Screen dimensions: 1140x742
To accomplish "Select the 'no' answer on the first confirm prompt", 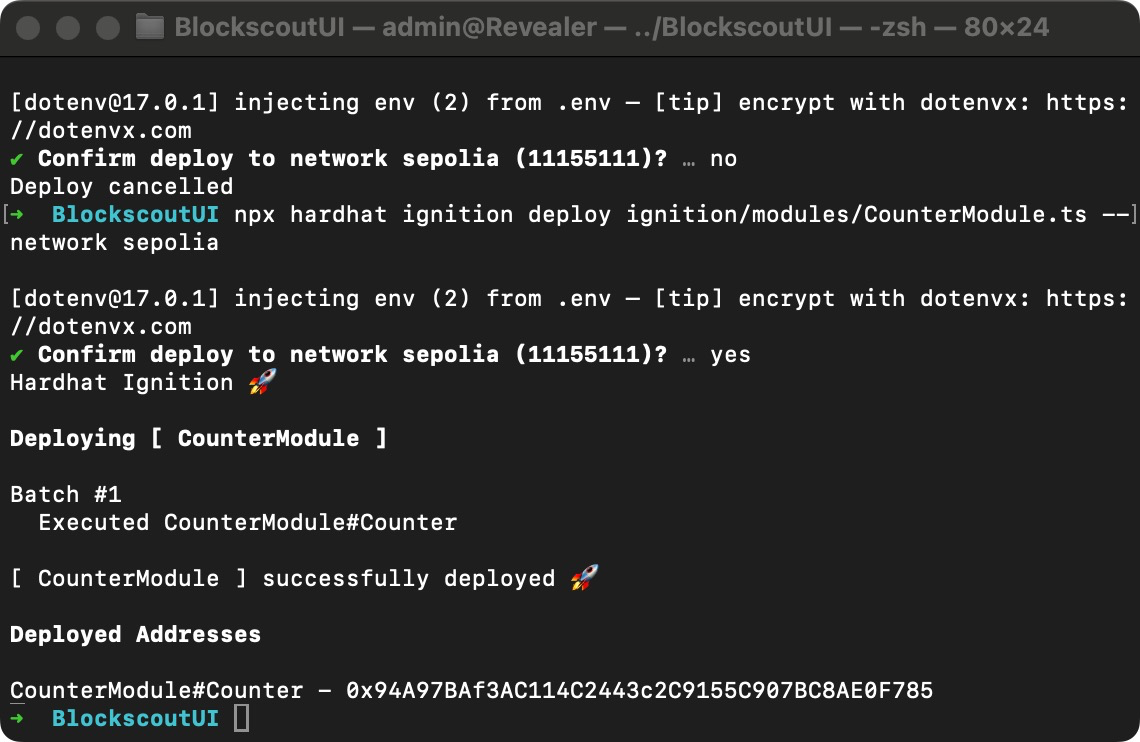I will point(723,158).
